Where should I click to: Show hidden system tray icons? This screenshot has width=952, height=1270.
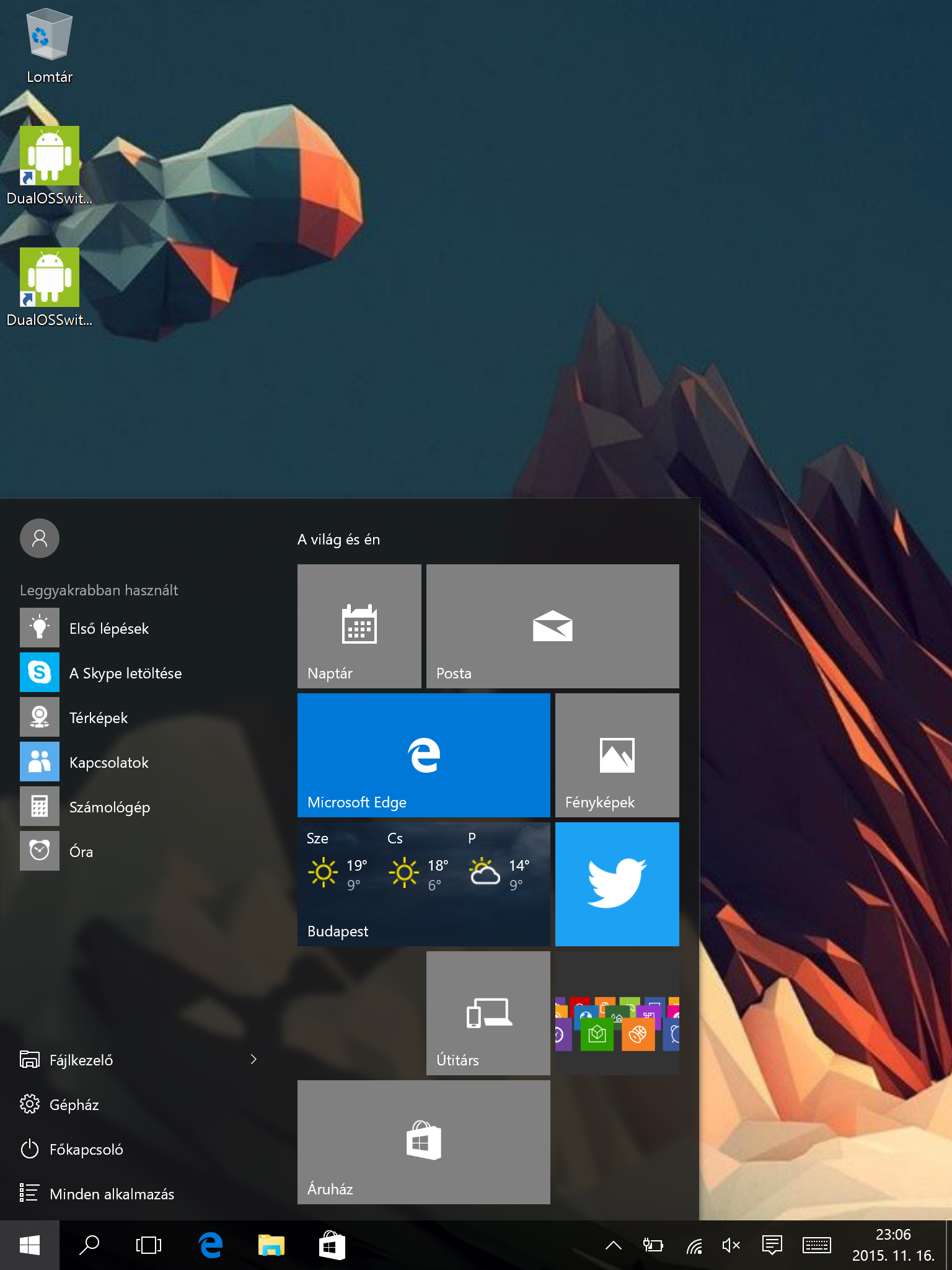point(613,1245)
